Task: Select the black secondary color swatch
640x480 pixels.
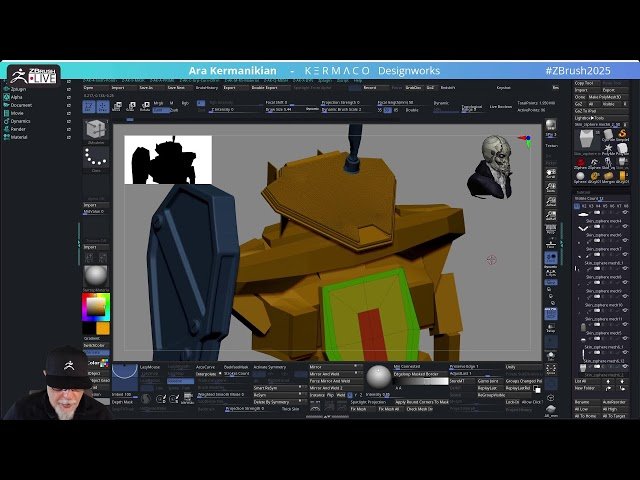Action: coord(89,328)
